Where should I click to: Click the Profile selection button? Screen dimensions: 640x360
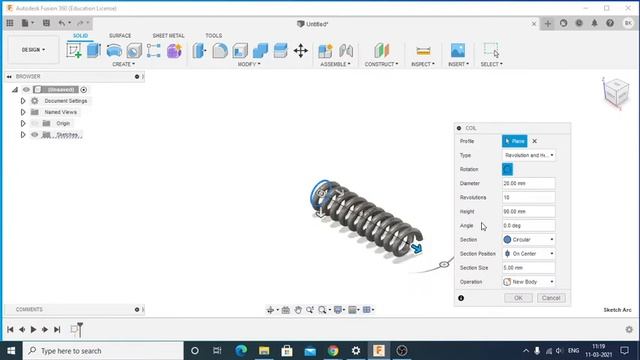click(x=514, y=141)
